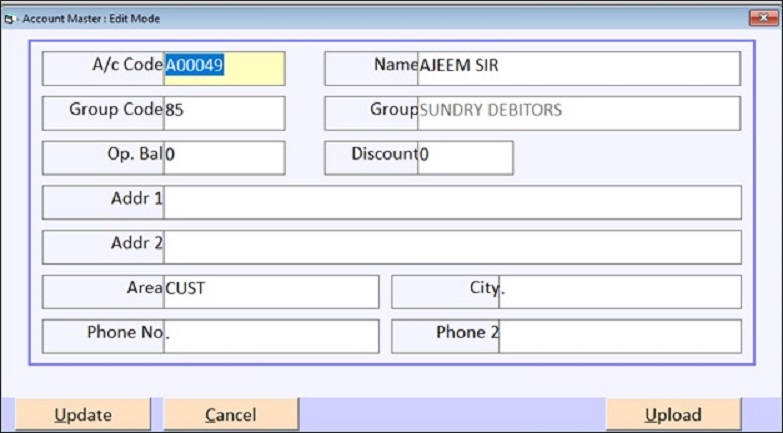Click the Area field containing CUST

tap(271, 292)
